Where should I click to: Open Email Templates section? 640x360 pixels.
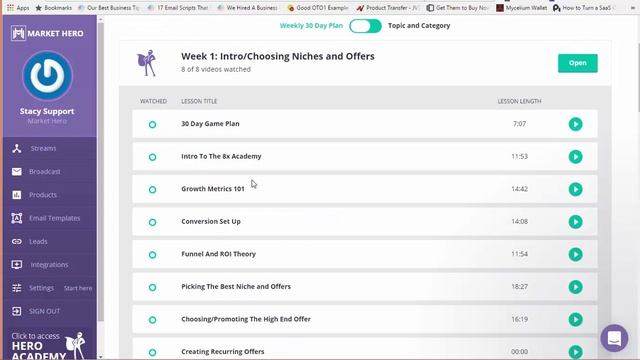click(54, 218)
